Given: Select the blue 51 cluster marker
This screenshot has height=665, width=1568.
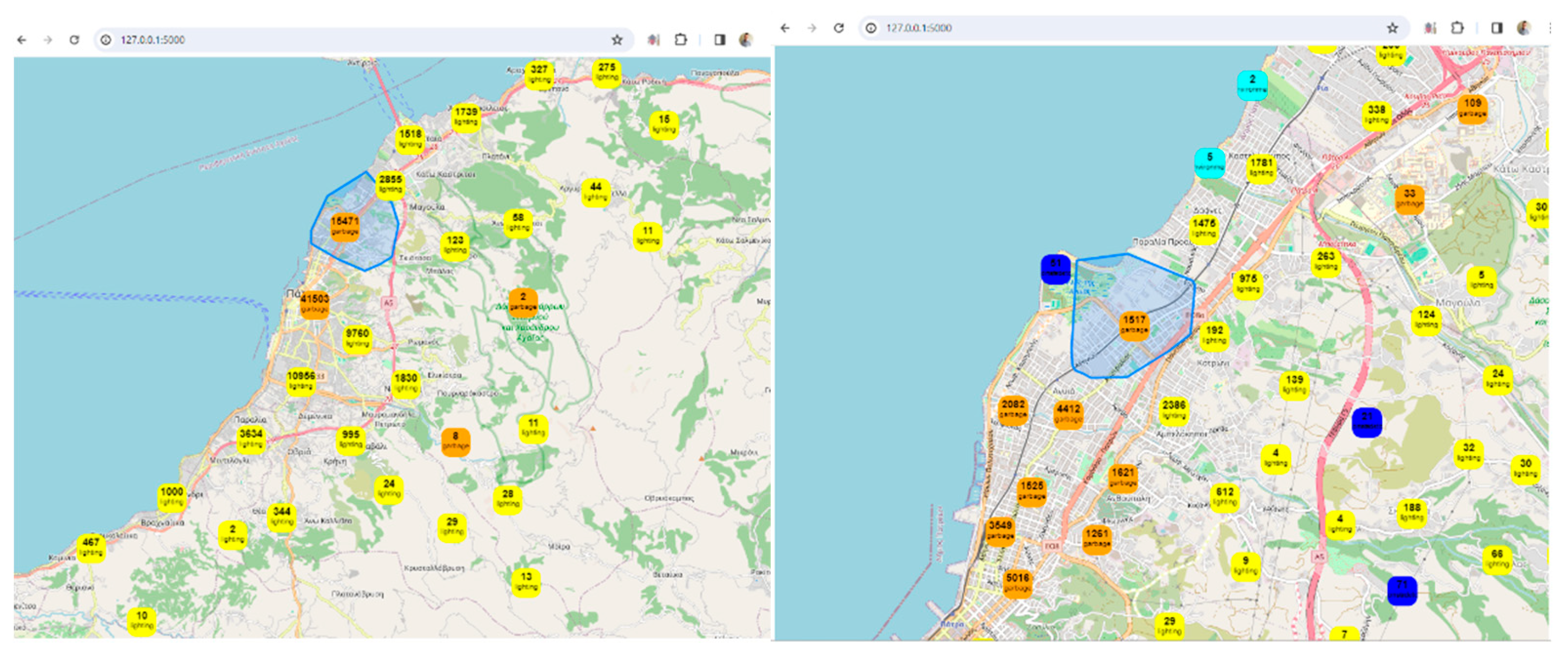Looking at the screenshot, I should (x=1055, y=269).
